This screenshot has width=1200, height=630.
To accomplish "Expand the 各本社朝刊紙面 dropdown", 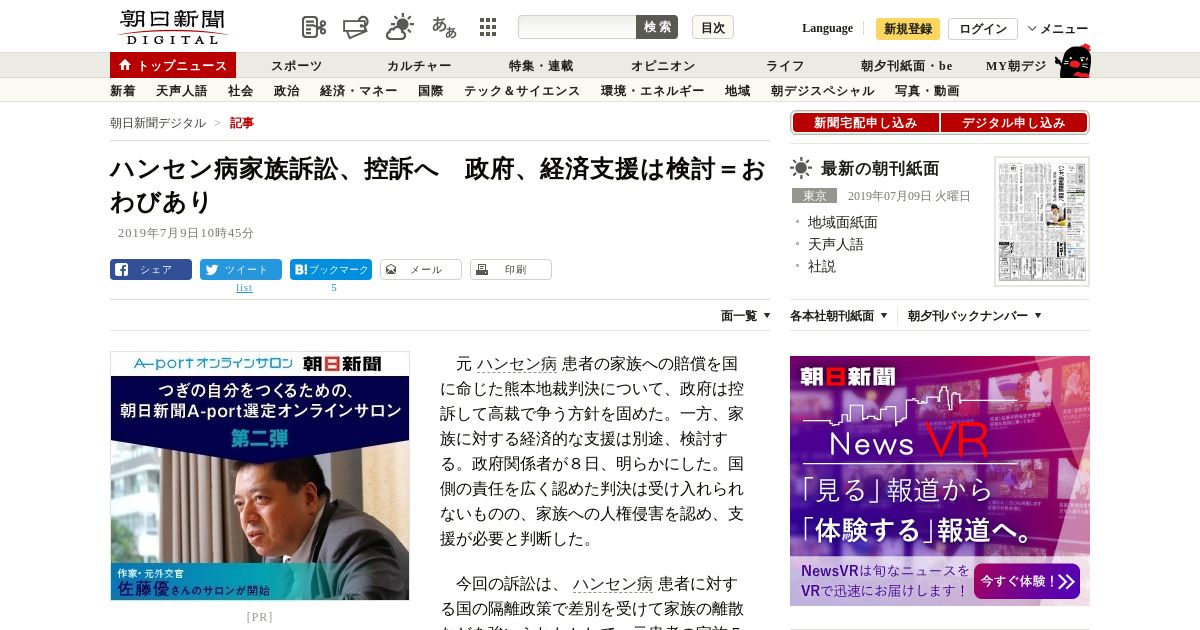I will click(839, 316).
